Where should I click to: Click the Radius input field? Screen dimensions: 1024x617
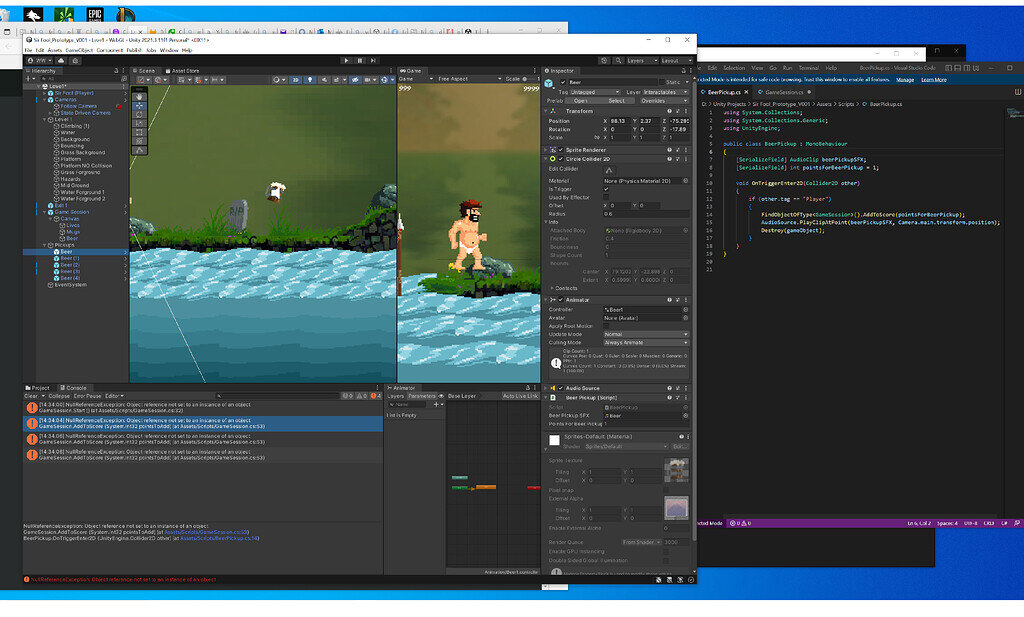(645, 213)
